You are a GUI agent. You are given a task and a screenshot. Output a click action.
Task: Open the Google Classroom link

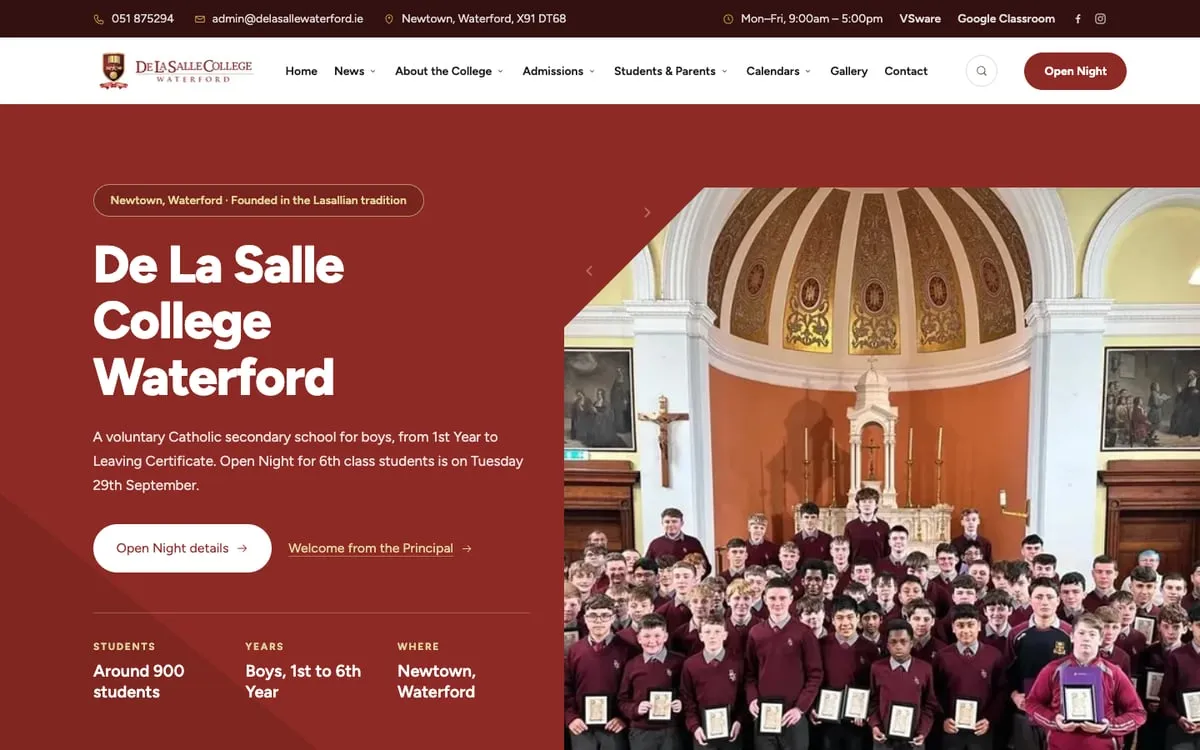point(1006,19)
